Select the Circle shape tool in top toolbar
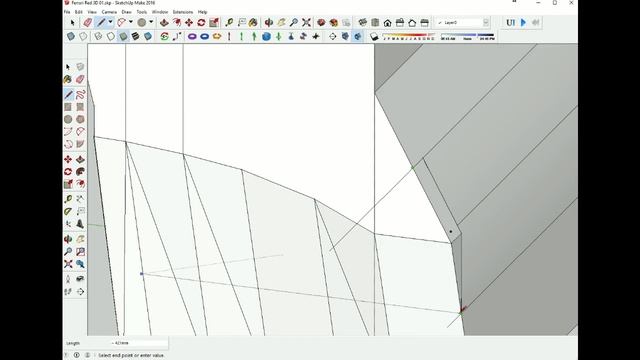Image resolution: width=640 pixels, height=360 pixels. [142, 22]
